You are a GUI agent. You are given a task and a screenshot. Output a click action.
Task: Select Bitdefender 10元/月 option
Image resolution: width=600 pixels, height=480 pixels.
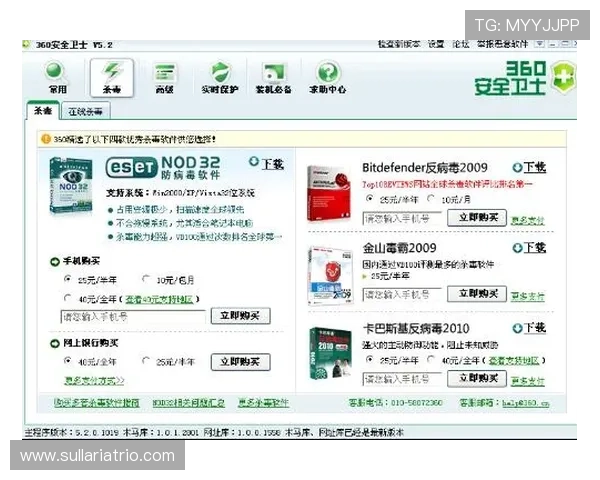pyautogui.click(x=431, y=198)
